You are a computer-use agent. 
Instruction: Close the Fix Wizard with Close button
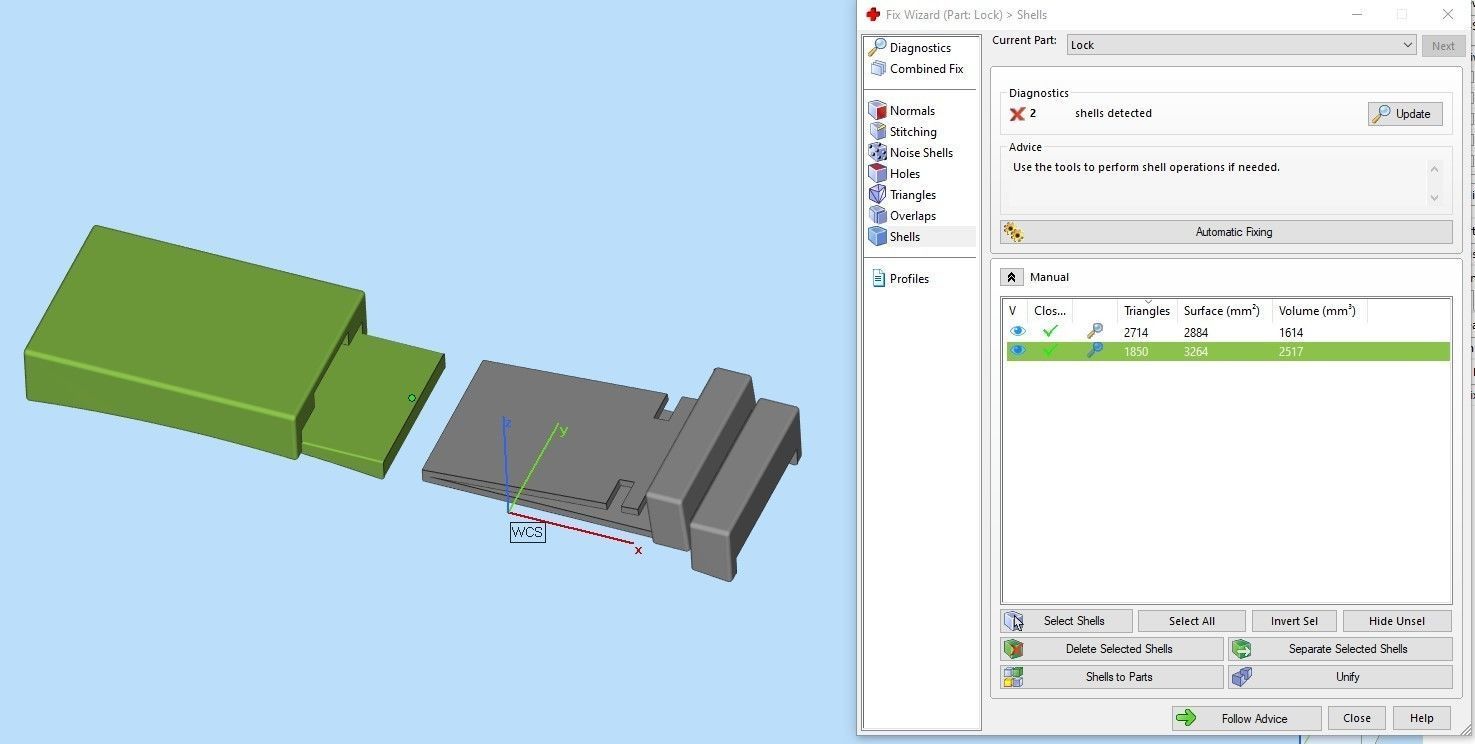click(1356, 718)
